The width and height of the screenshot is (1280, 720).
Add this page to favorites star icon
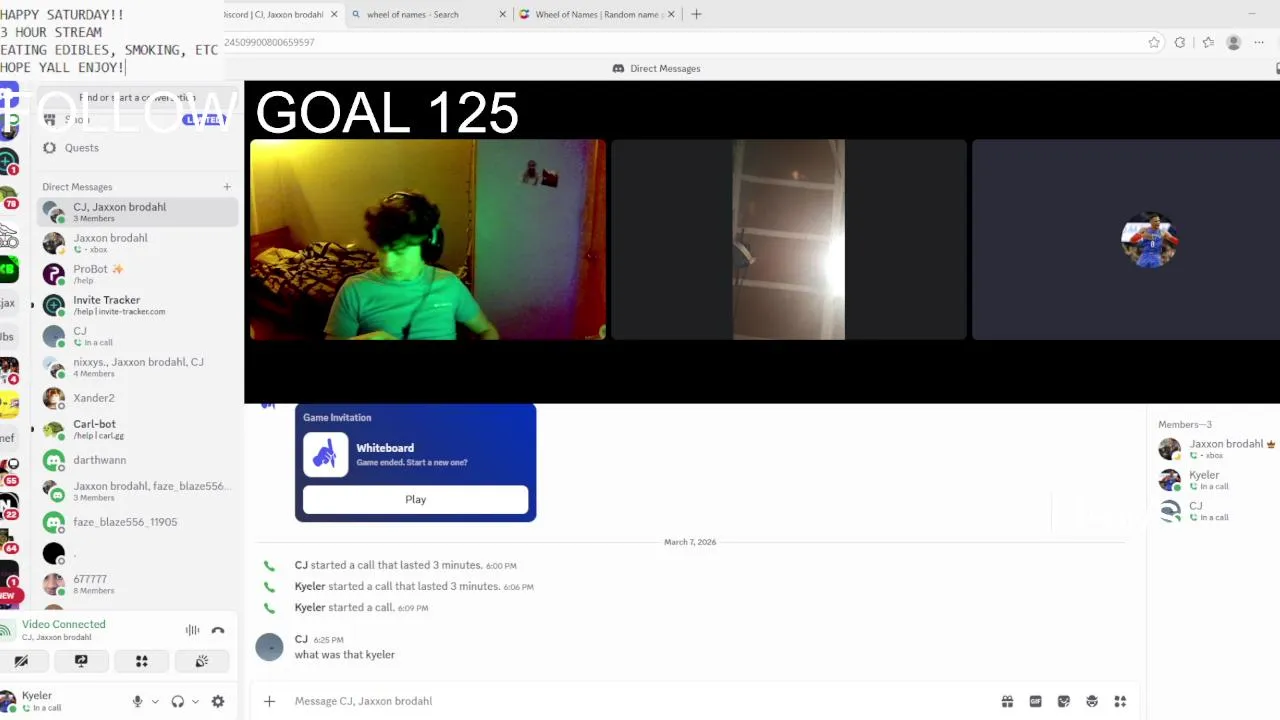tap(1154, 42)
